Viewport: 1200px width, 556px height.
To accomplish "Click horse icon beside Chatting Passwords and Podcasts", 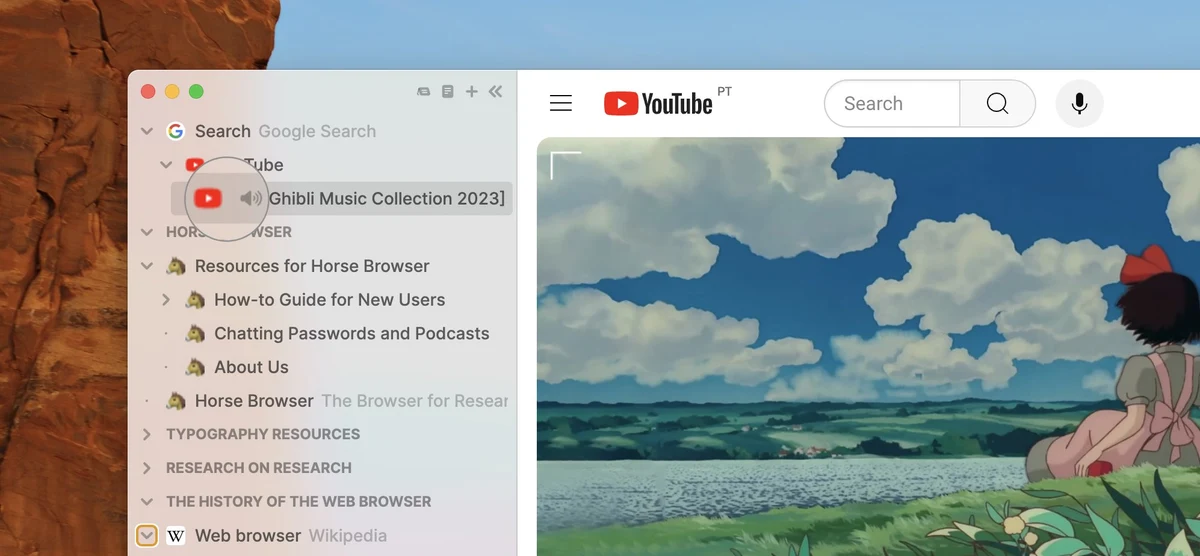I will coord(196,333).
